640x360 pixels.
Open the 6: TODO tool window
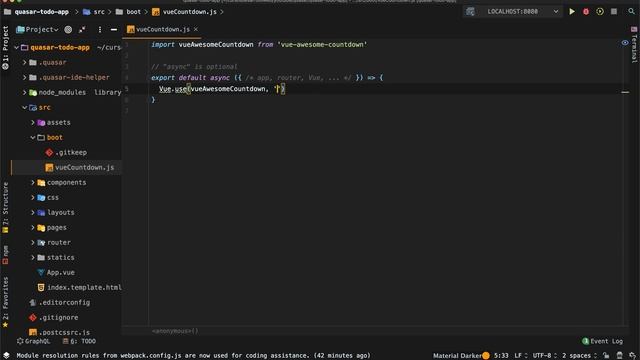pos(79,341)
